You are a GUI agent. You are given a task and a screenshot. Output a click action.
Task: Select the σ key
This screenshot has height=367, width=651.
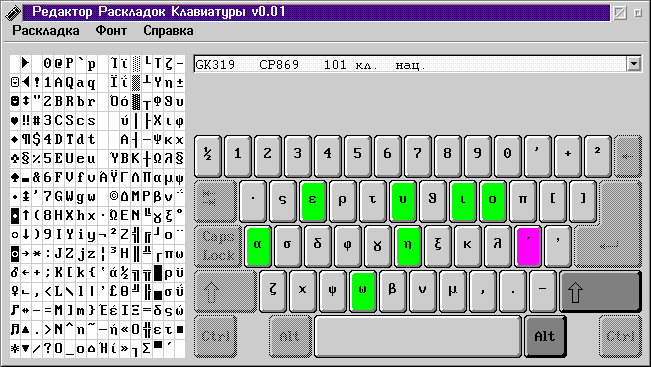tap(288, 246)
